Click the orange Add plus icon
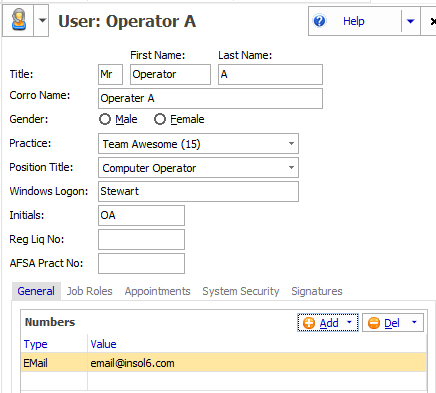This screenshot has width=436, height=393. point(309,323)
